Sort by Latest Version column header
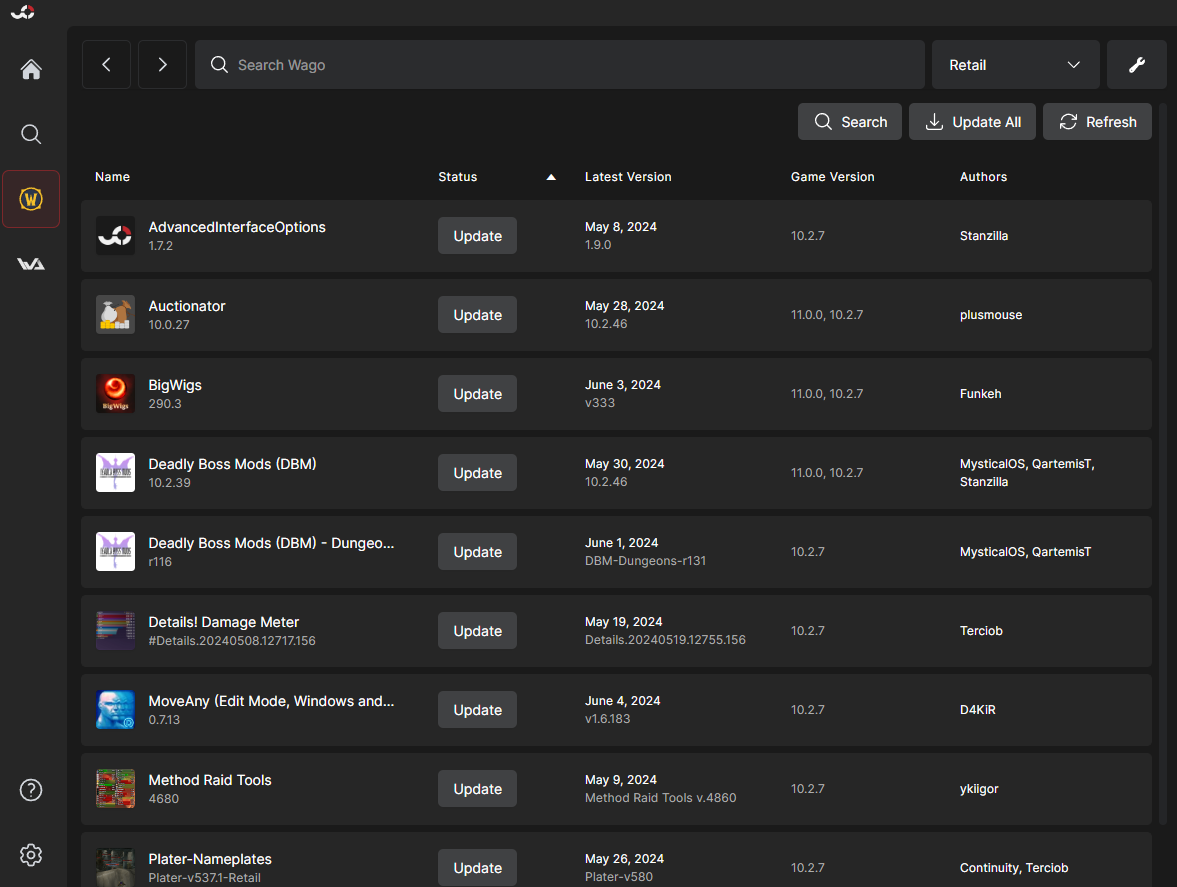 [x=628, y=177]
